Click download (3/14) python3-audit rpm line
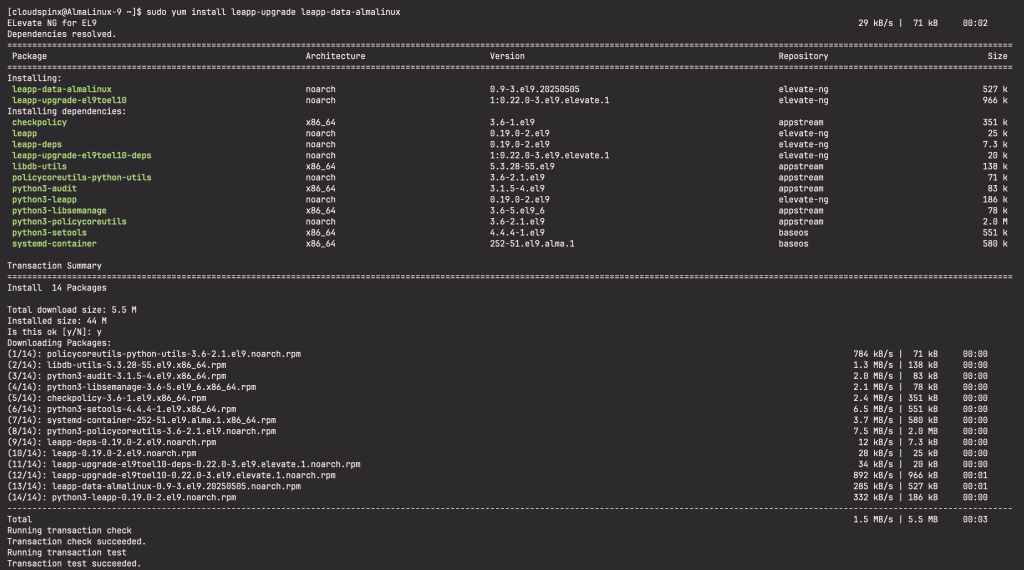 click(117, 377)
